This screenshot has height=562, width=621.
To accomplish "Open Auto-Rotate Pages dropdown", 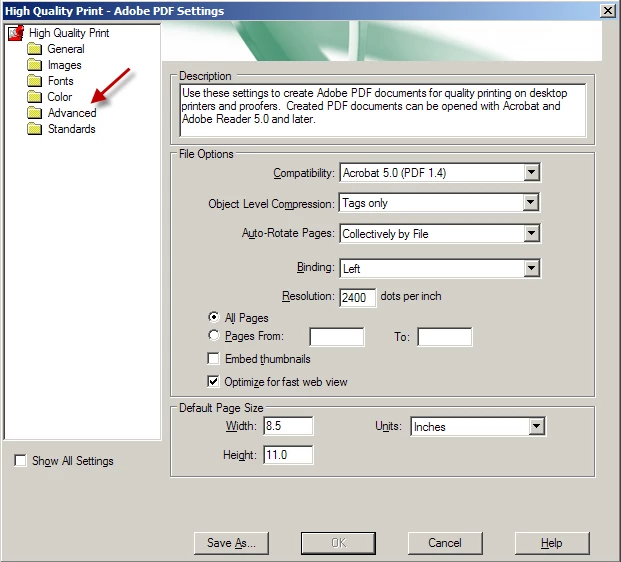I will click(x=440, y=234).
